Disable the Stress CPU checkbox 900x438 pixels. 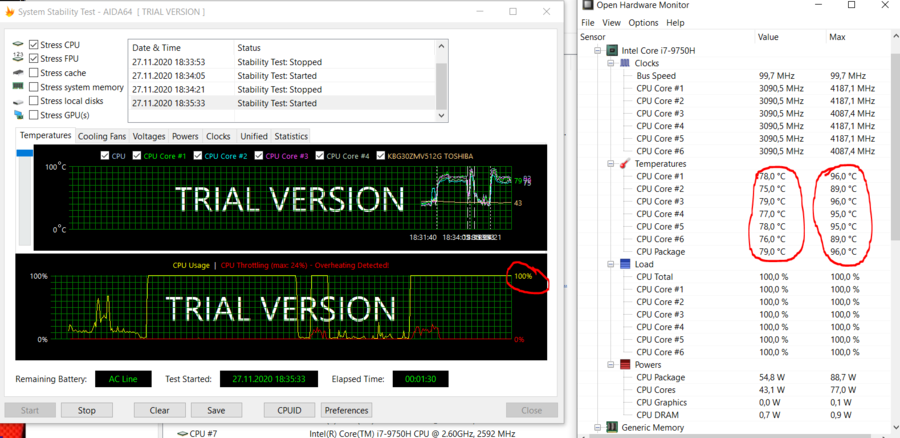click(34, 44)
